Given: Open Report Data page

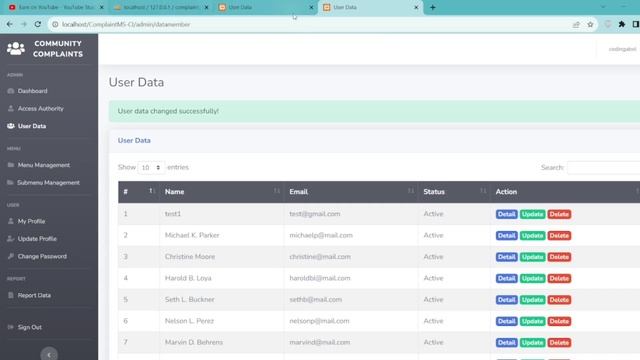Looking at the screenshot, I should [34, 295].
